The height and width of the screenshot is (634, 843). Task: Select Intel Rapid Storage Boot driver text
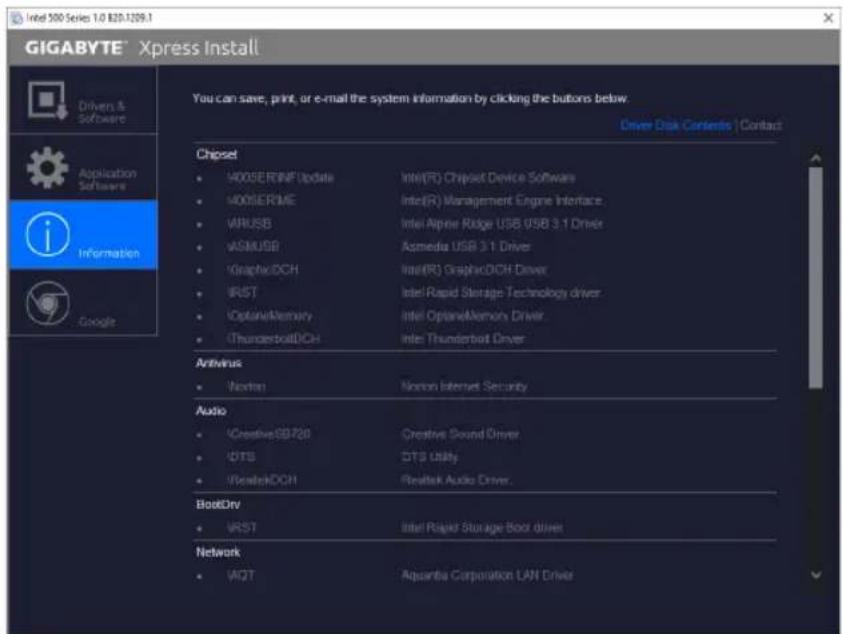click(482, 528)
